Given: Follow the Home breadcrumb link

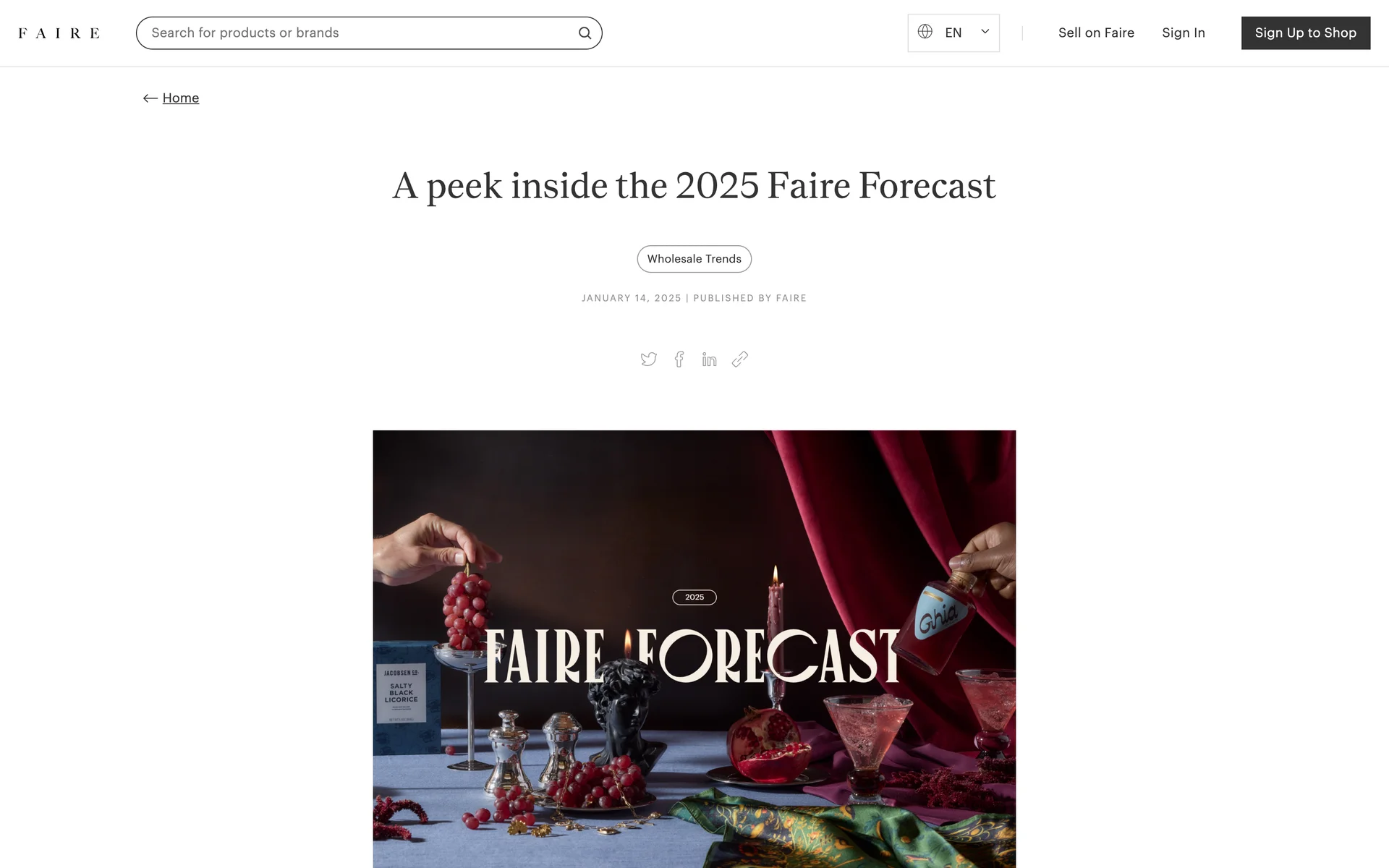Looking at the screenshot, I should tap(181, 98).
